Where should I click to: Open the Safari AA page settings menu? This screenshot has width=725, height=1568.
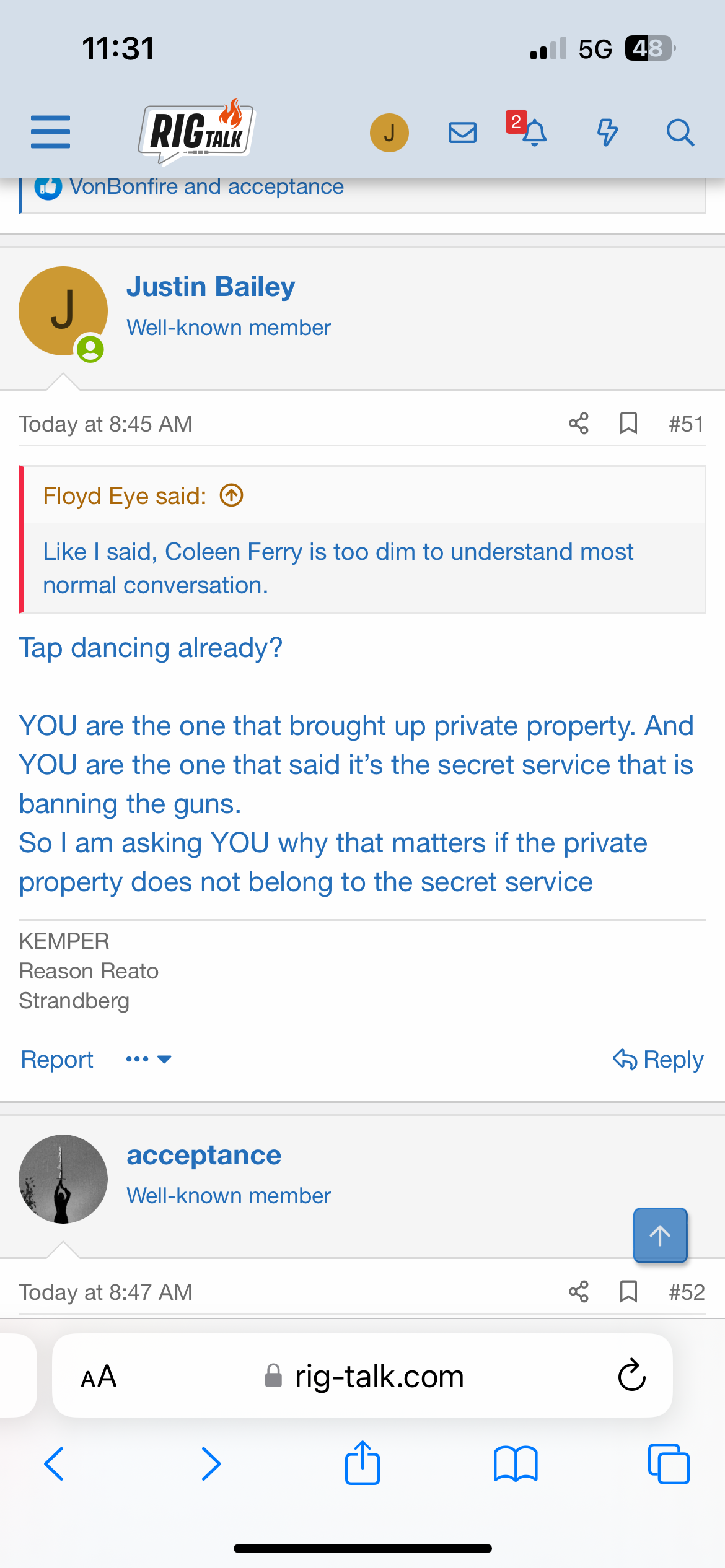(99, 1377)
